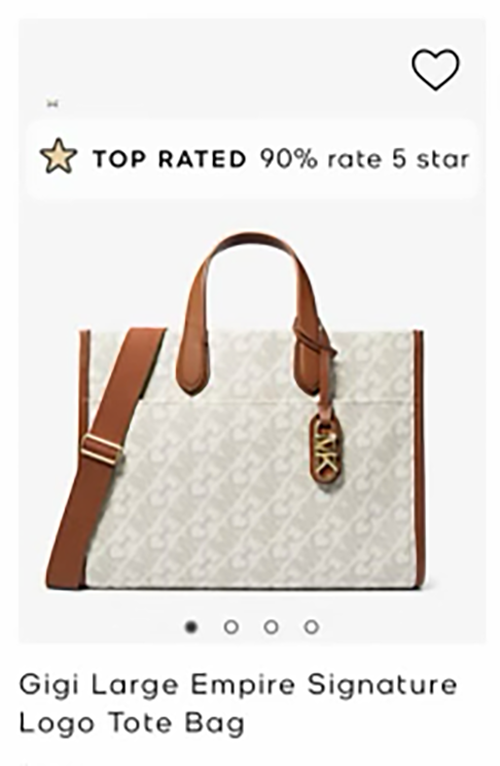500x766 pixels.
Task: Switch to the second image dot
Action: pos(231,627)
